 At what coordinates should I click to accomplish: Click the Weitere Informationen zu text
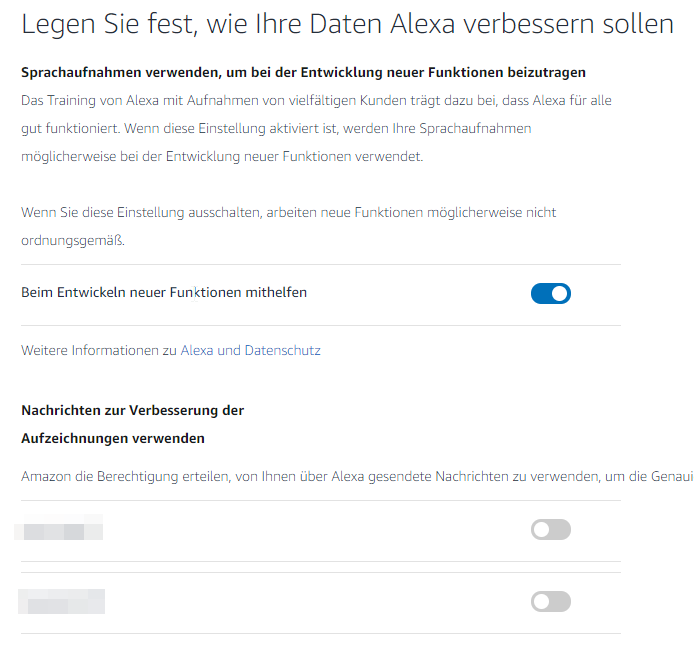[x=99, y=350]
